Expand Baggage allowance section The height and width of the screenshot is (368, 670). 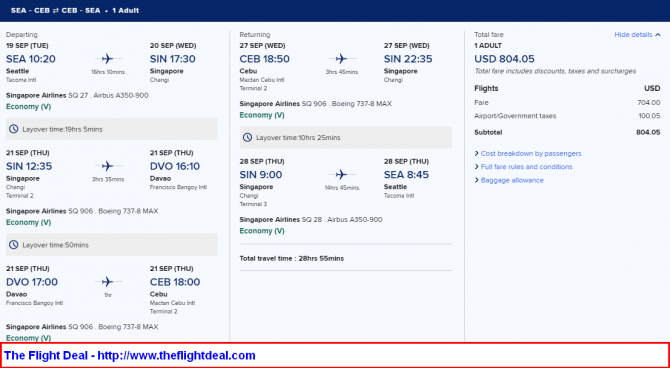pyautogui.click(x=509, y=180)
